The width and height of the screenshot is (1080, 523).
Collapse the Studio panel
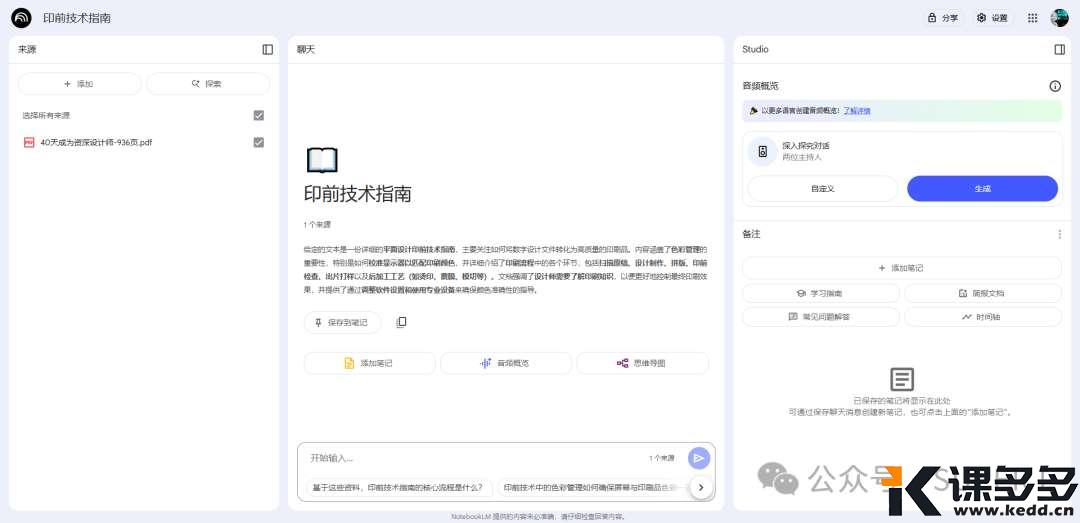(1059, 49)
